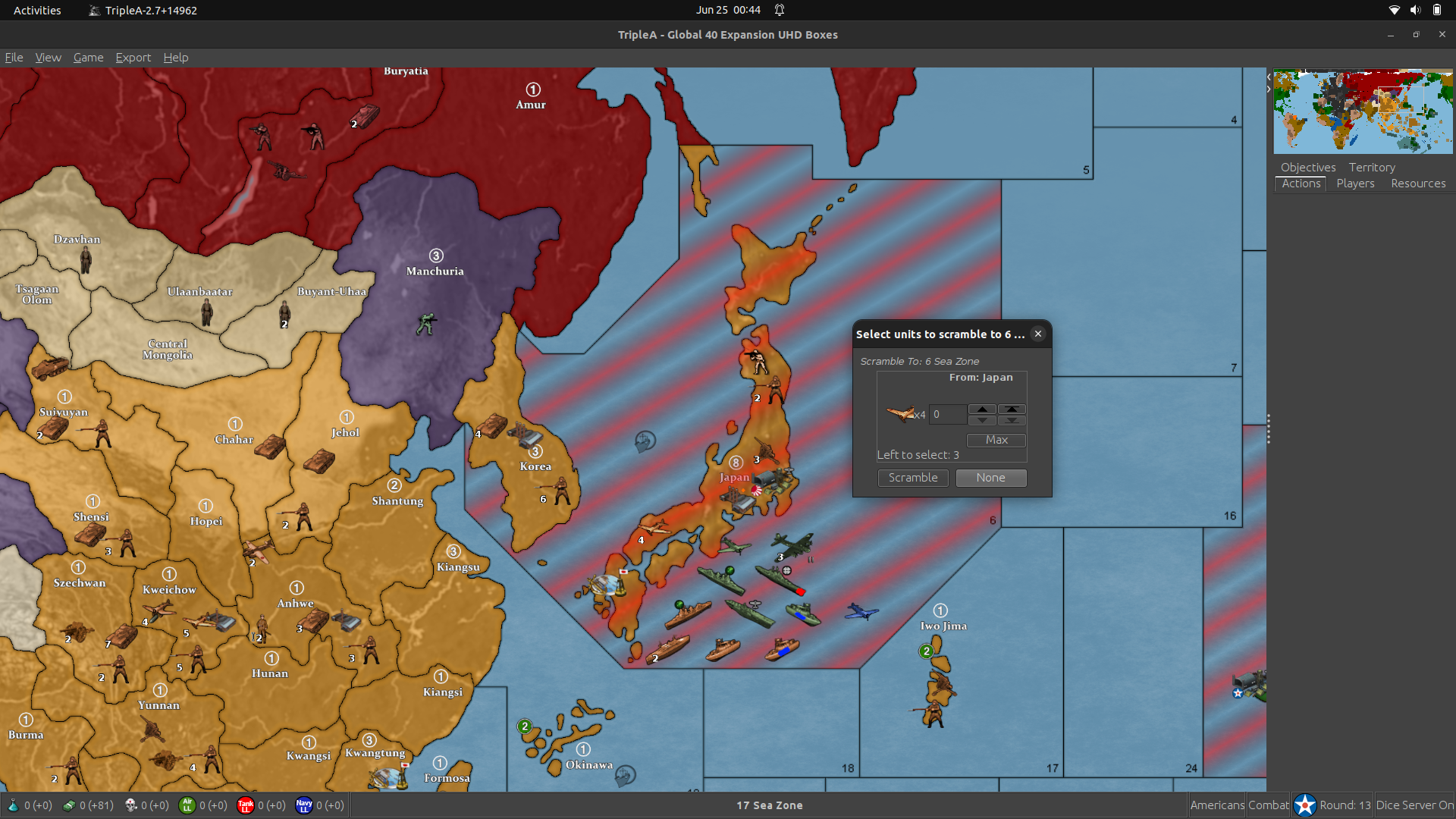Screen dimensions: 1456x819
Task: Open the Export menu
Action: [x=133, y=58]
